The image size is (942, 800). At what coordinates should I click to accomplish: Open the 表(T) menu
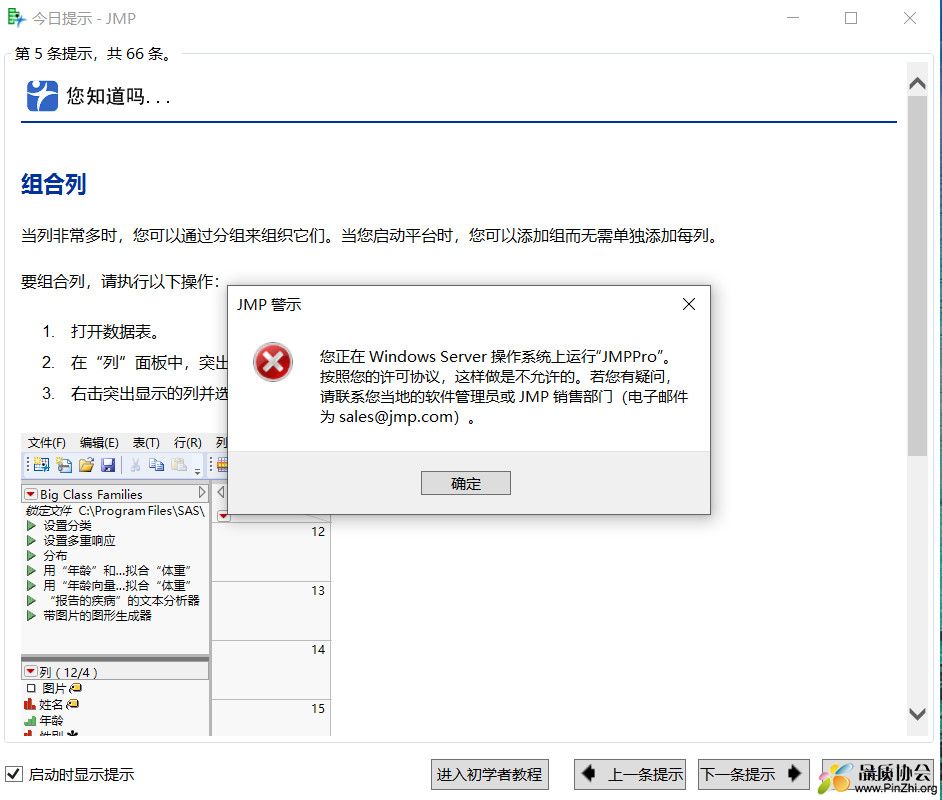146,443
